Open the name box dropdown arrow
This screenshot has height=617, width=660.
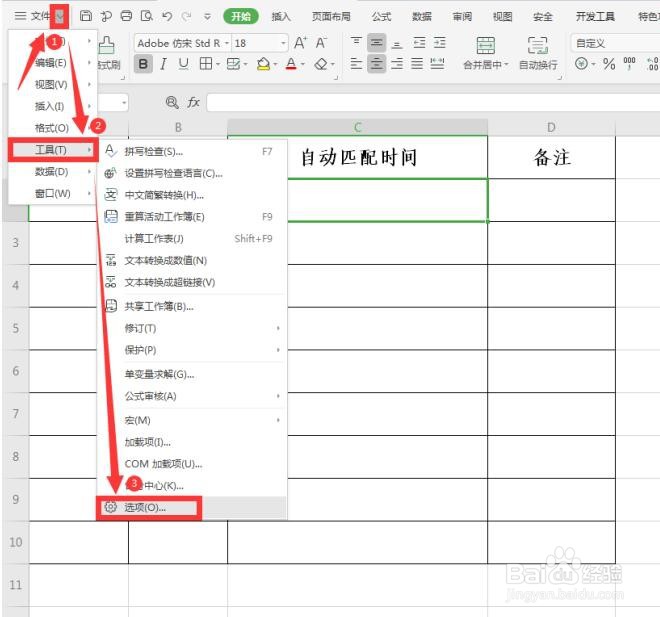tap(124, 103)
